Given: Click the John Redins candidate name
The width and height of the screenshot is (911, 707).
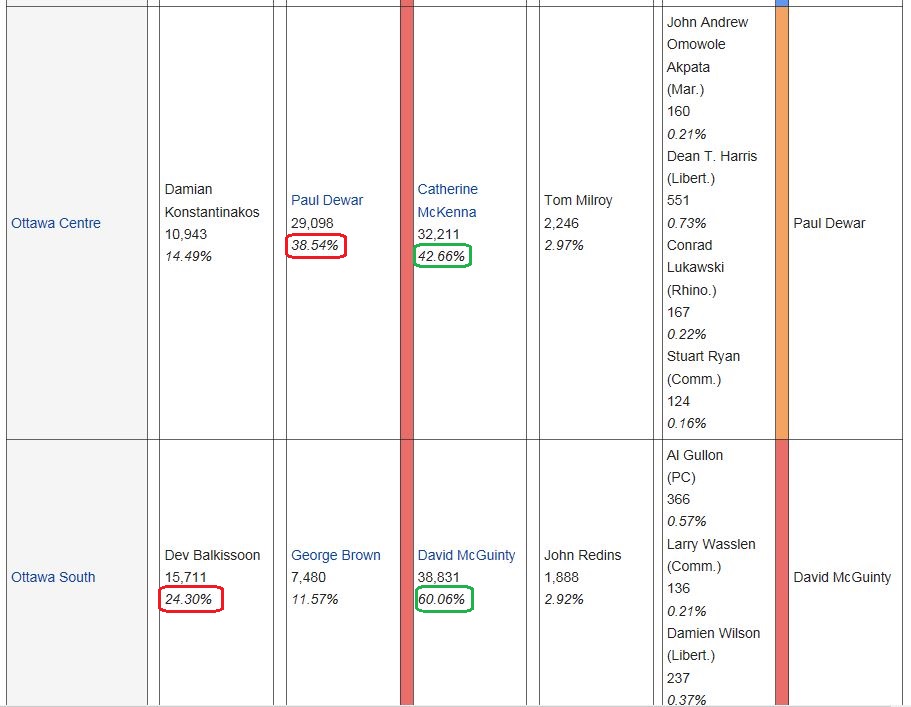Looking at the screenshot, I should coord(582,555).
